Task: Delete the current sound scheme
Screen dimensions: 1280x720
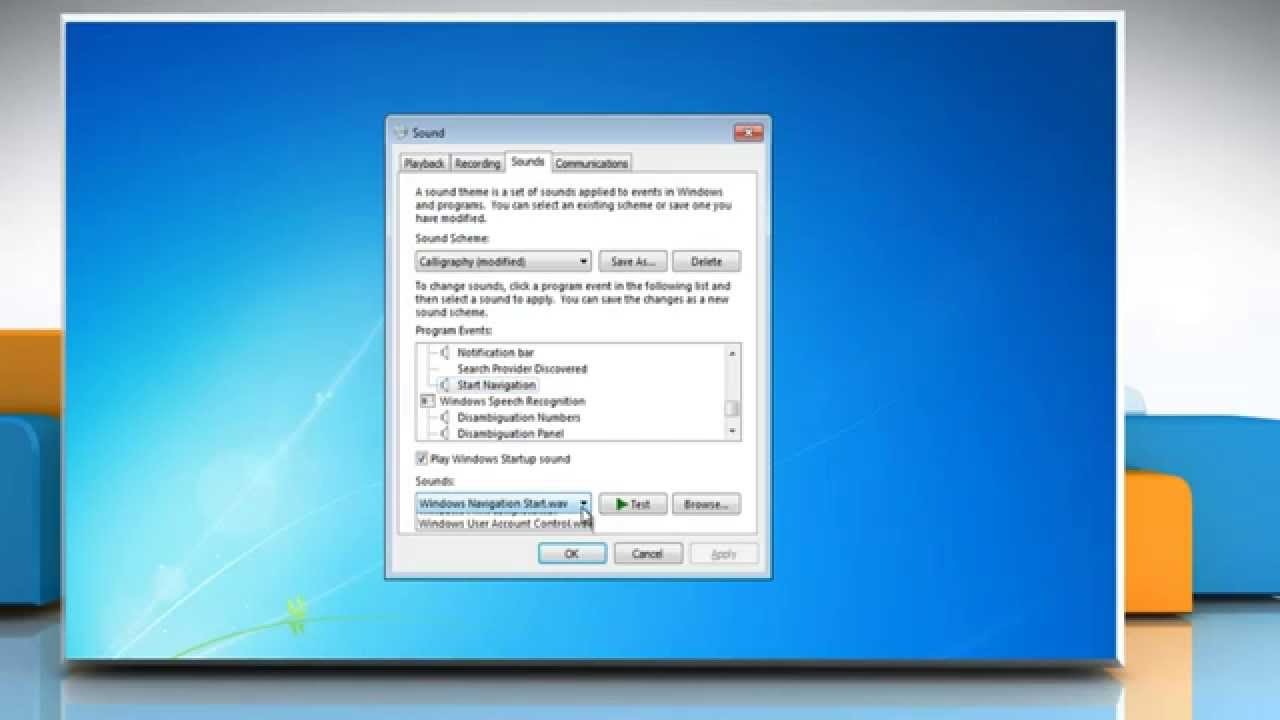Action: [x=706, y=262]
